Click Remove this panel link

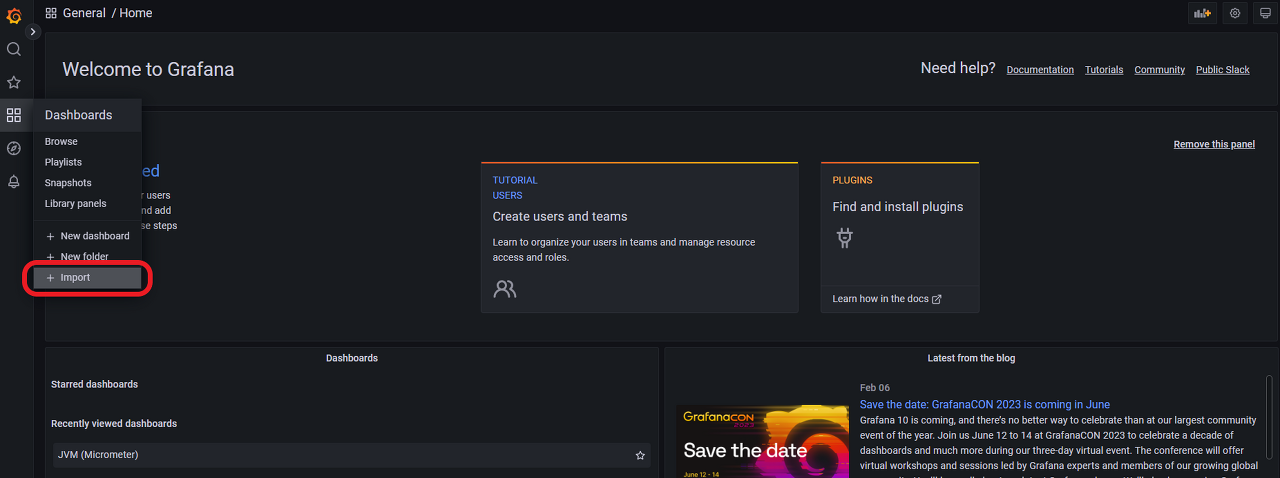[1214, 144]
